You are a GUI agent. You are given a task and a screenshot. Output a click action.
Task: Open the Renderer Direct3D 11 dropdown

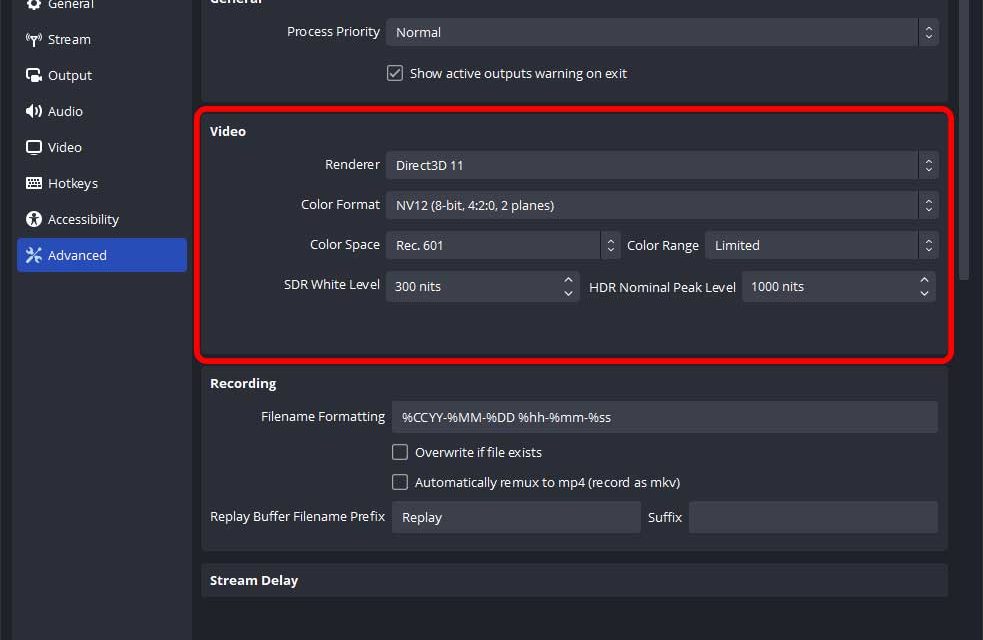tap(662, 165)
